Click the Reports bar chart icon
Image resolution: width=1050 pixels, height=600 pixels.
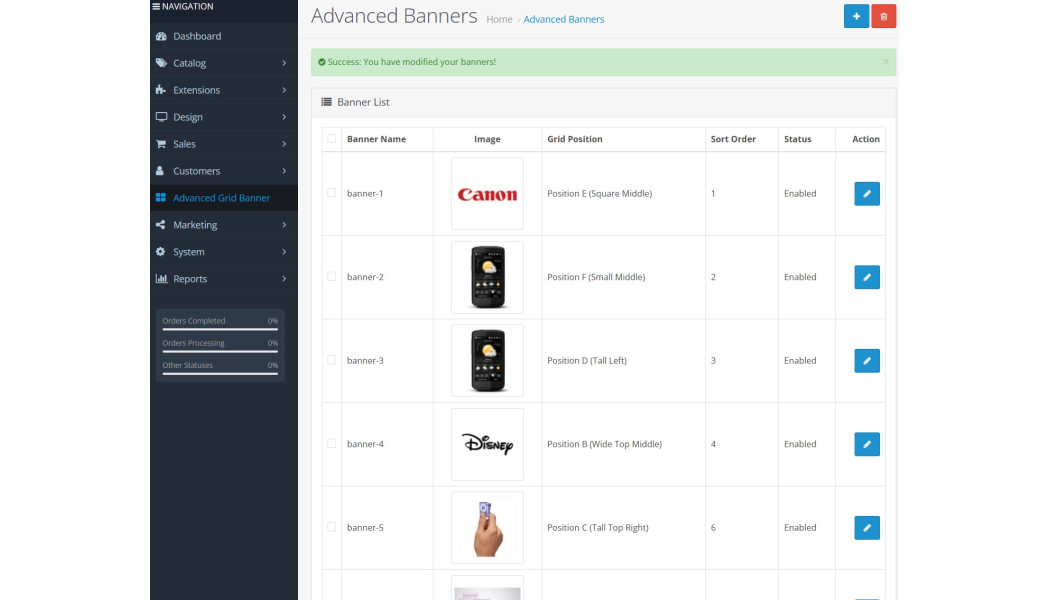click(x=161, y=279)
